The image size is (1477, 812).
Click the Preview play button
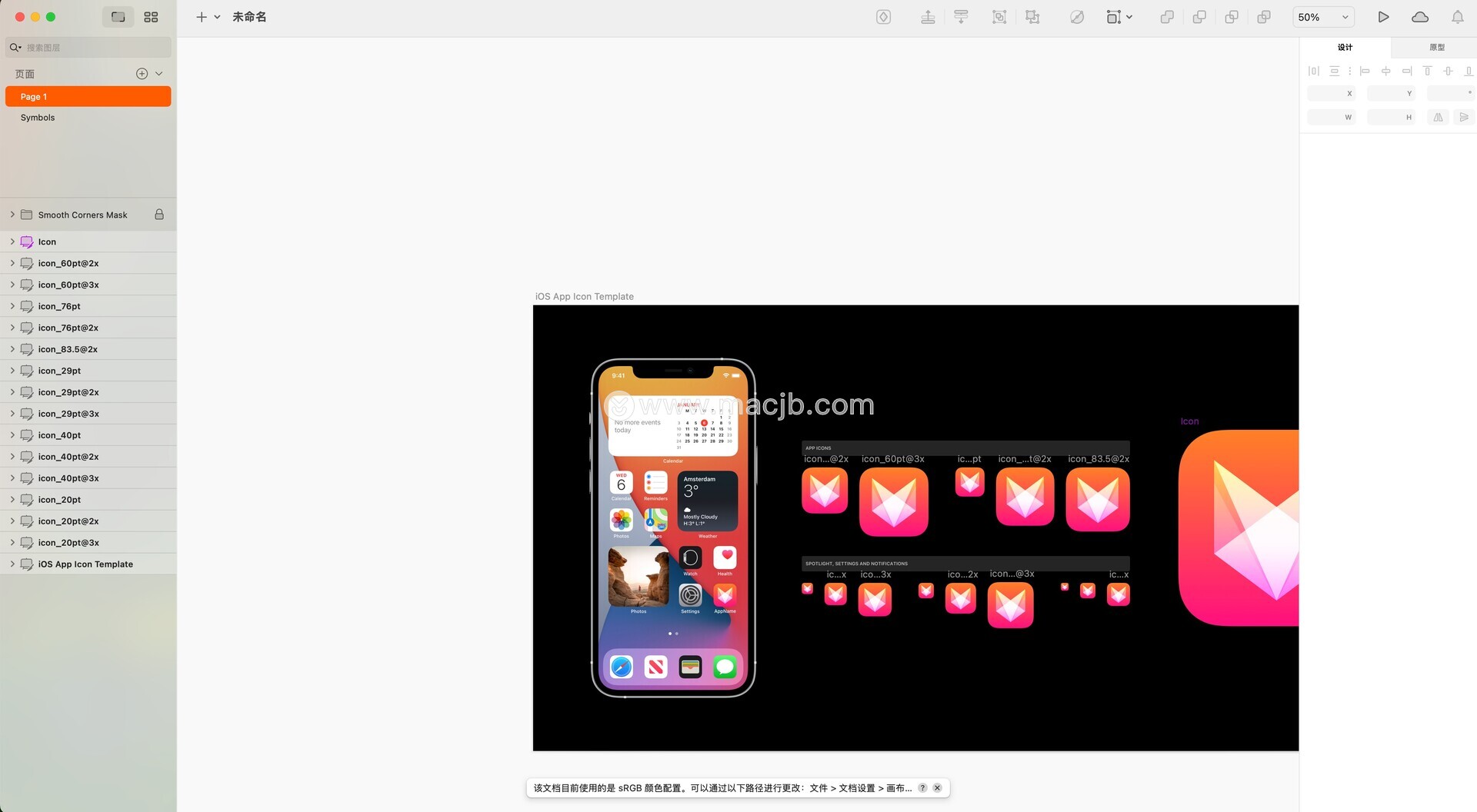(1383, 17)
